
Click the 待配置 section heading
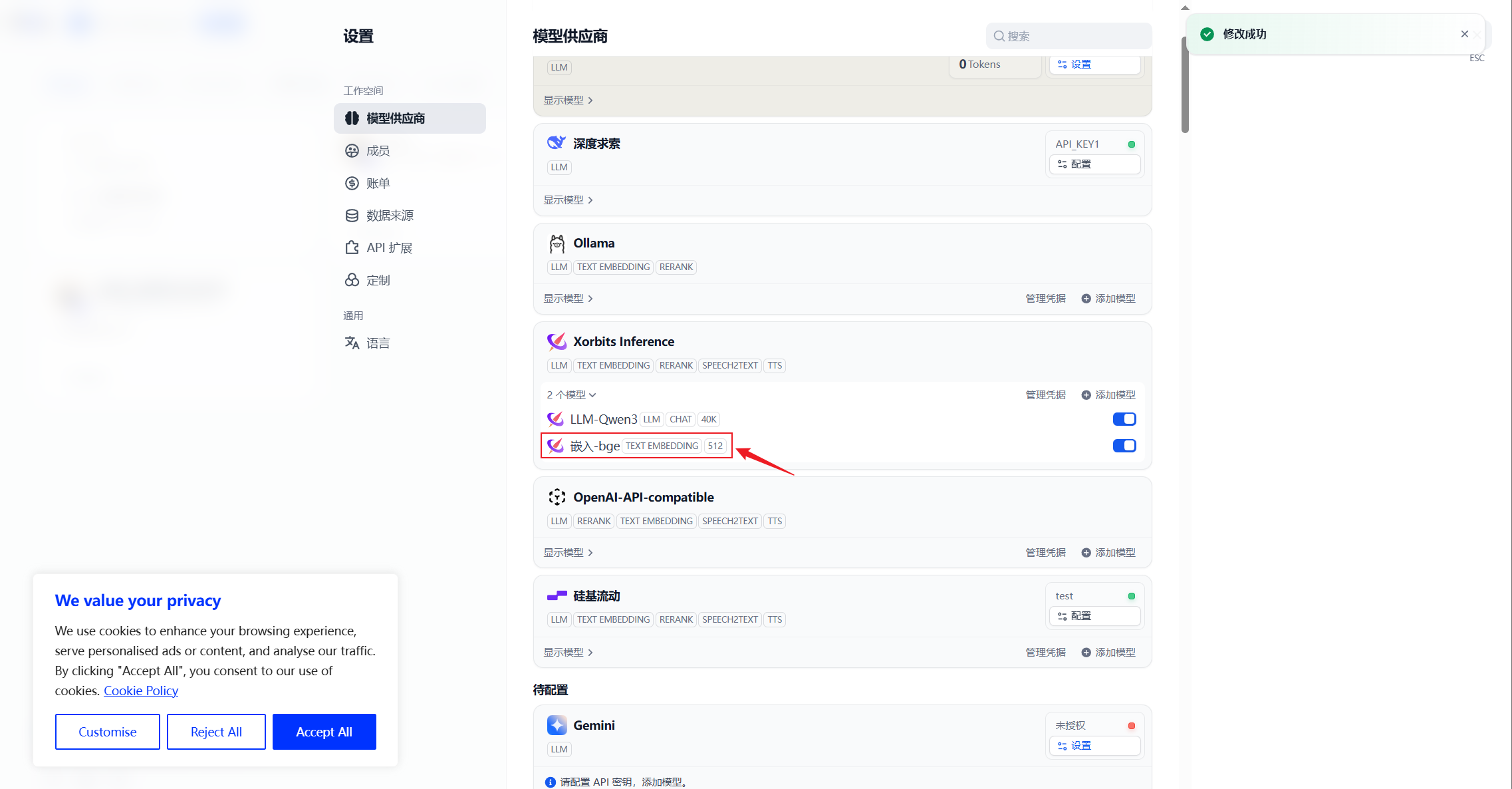point(551,690)
